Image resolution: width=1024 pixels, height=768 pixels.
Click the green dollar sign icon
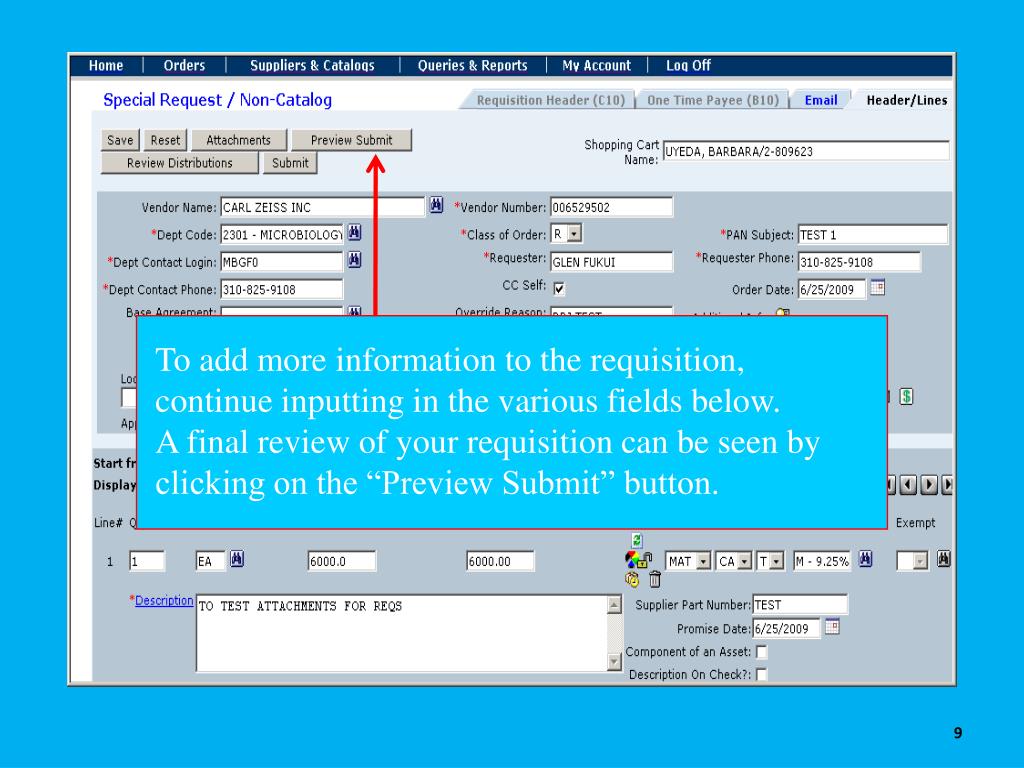(x=906, y=396)
